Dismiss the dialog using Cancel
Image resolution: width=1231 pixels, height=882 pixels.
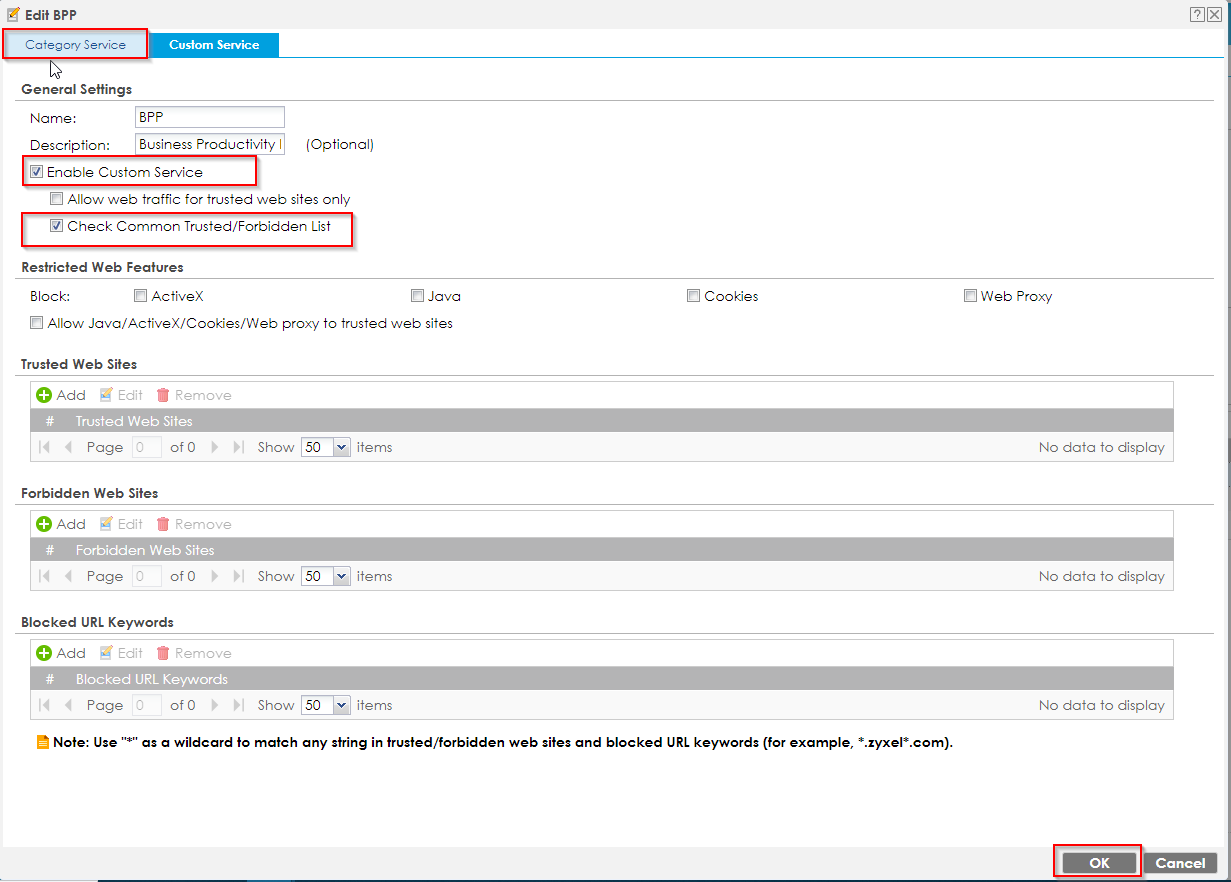point(1180,861)
